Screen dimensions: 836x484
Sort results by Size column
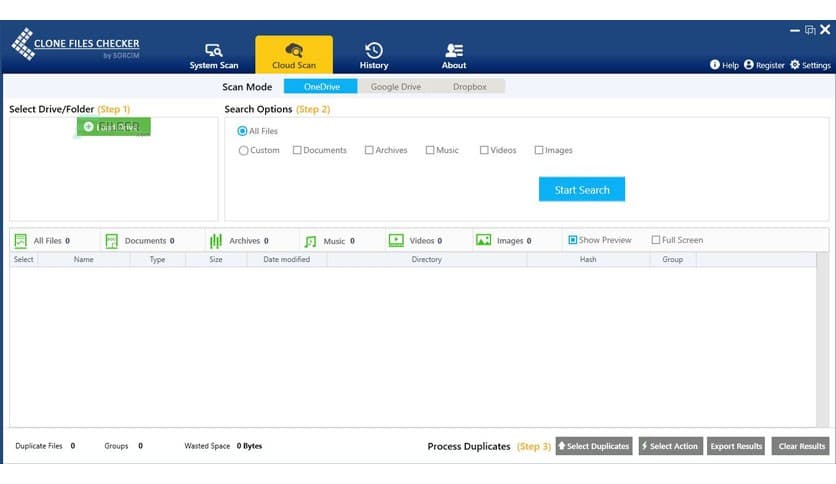[x=216, y=260]
